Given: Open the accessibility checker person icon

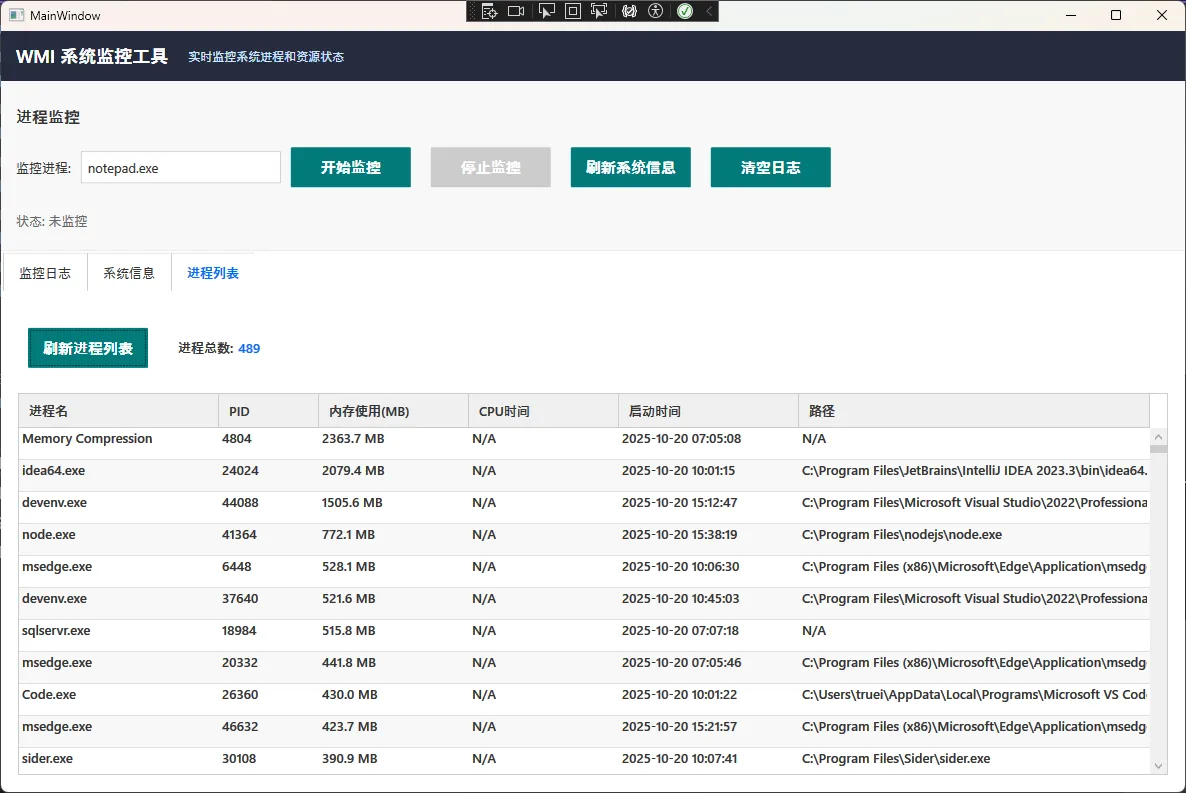Looking at the screenshot, I should tap(656, 12).
